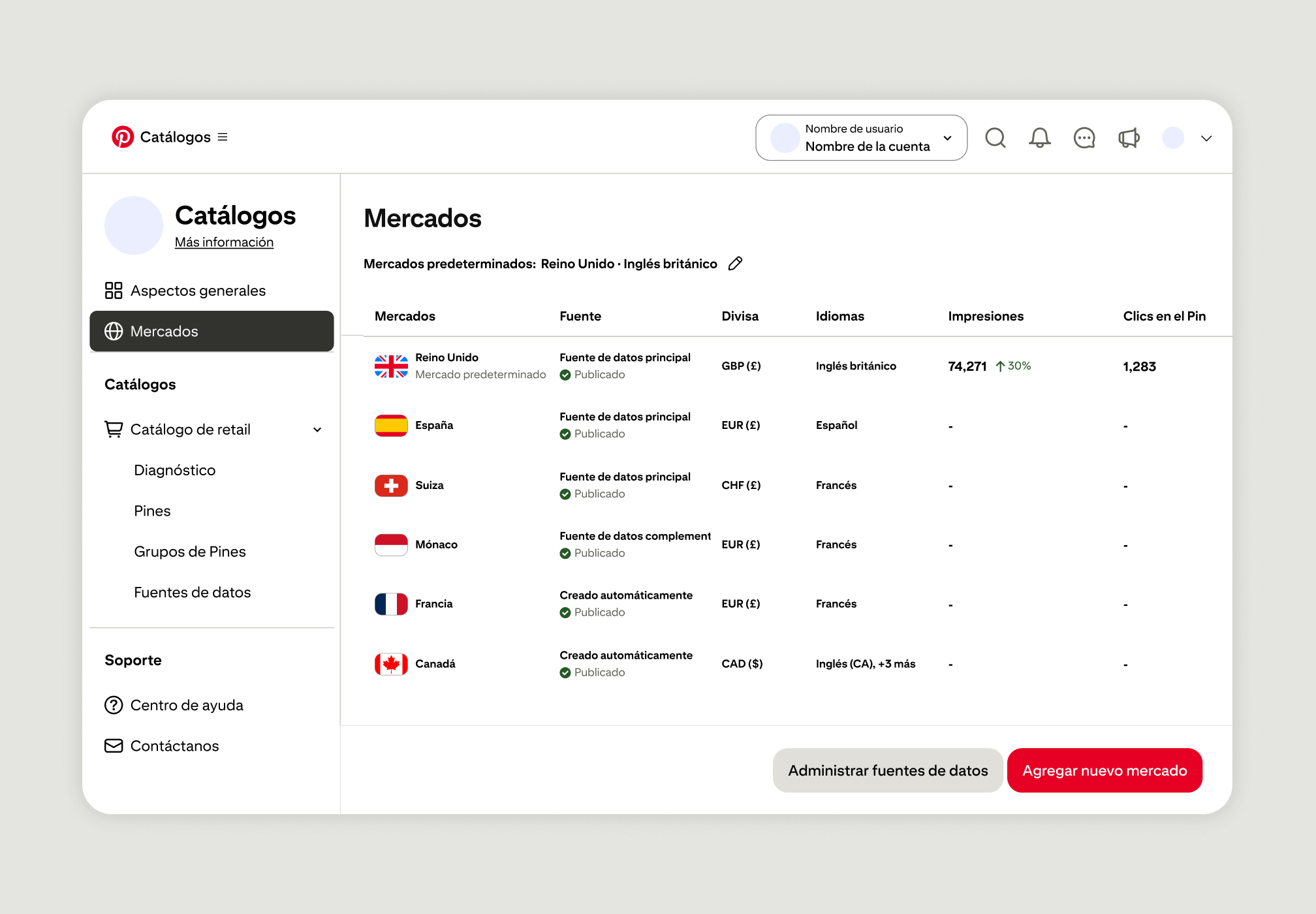Screen dimensions: 1316x914
Task: Click the search magnifier icon
Action: point(995,138)
